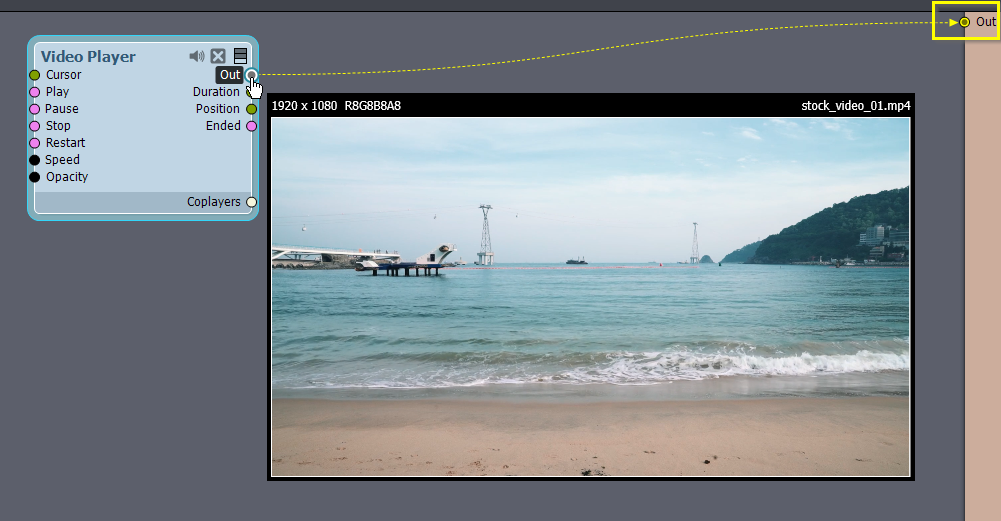This screenshot has height=521, width=1001.
Task: Click the Ended label
Action: pos(223,126)
